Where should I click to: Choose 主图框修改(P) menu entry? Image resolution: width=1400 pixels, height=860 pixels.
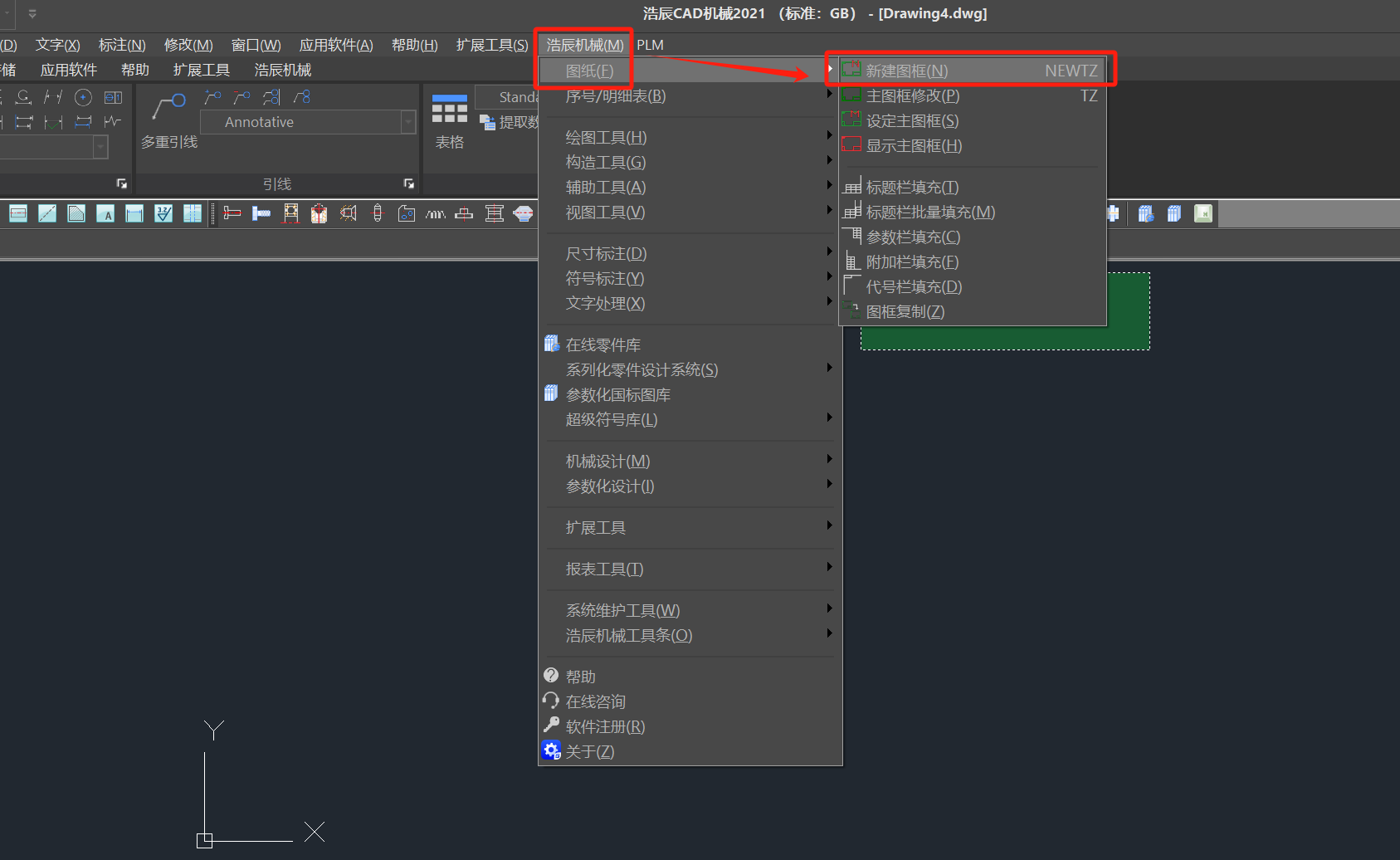[x=972, y=96]
